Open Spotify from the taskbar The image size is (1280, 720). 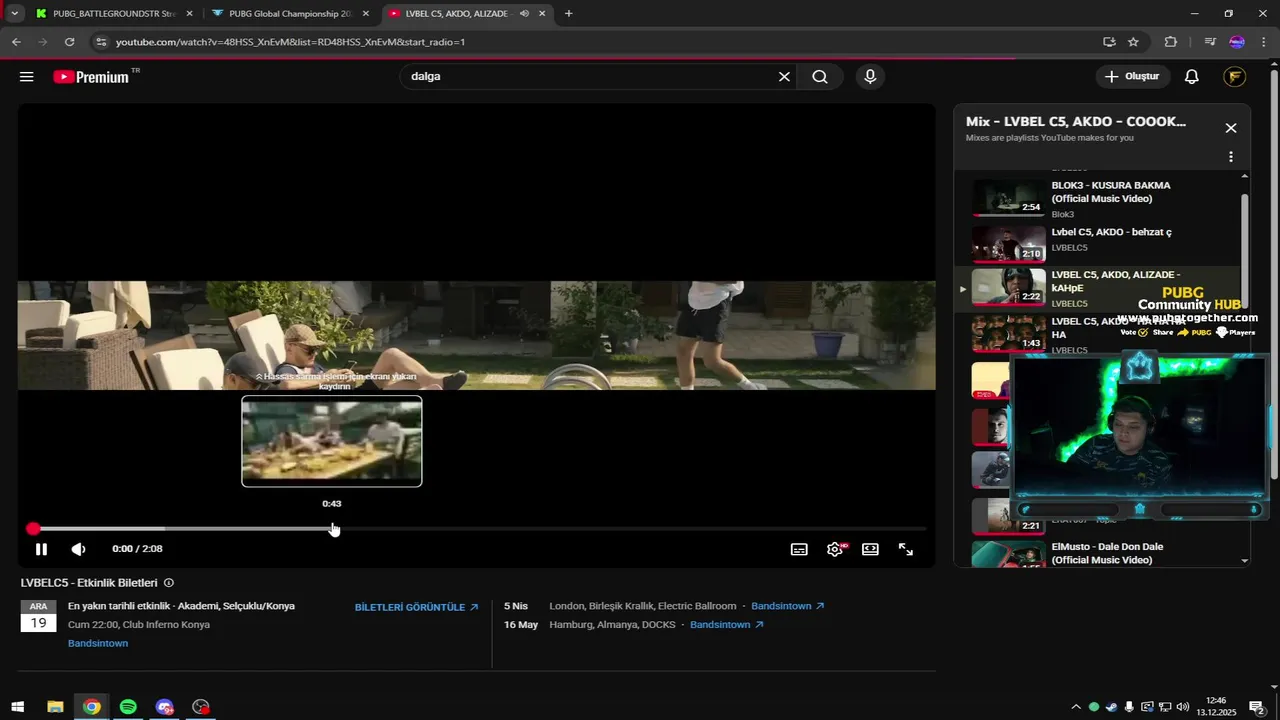click(128, 707)
